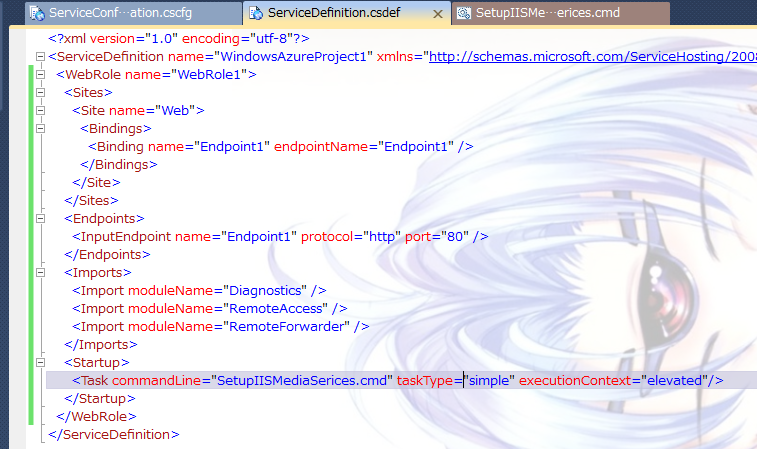Click the xml version declaration line
Viewport: 757px width, 449px height.
(179, 39)
